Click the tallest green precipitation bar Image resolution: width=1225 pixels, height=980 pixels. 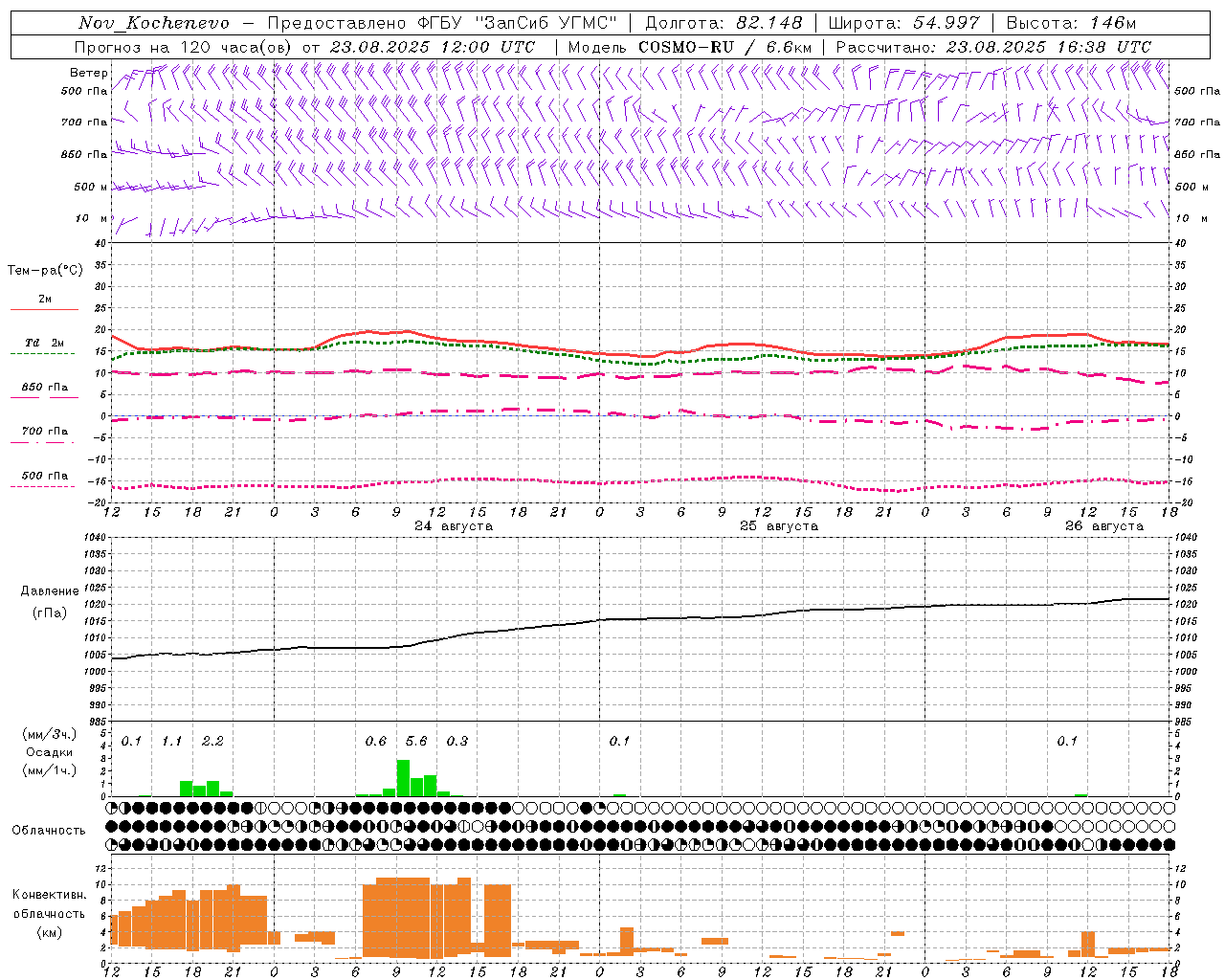pos(403,778)
